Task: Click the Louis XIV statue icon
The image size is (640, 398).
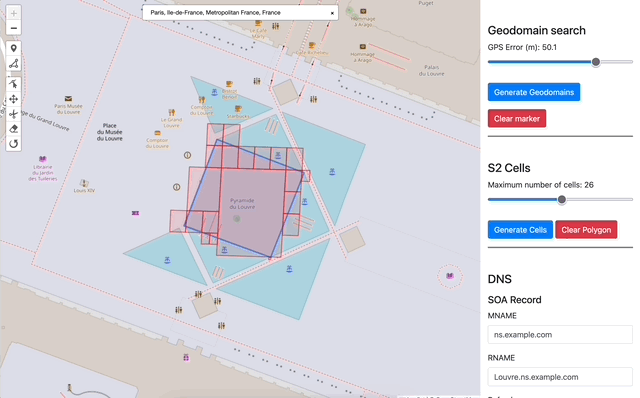Action: pos(84,183)
